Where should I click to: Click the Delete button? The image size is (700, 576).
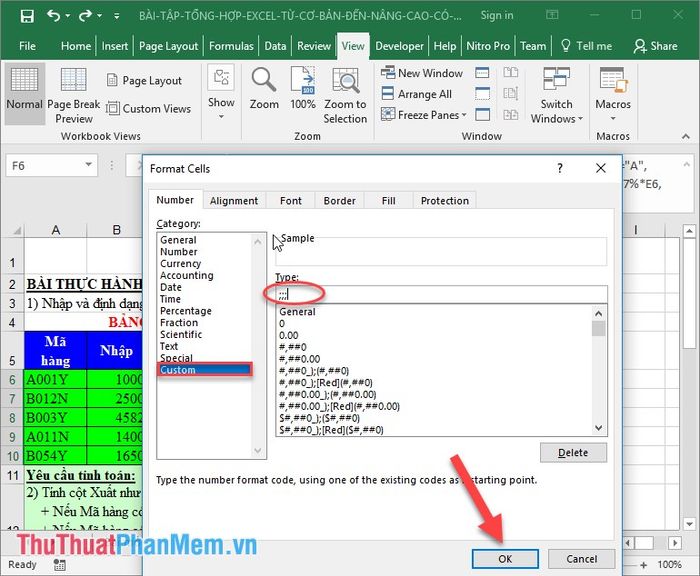573,453
